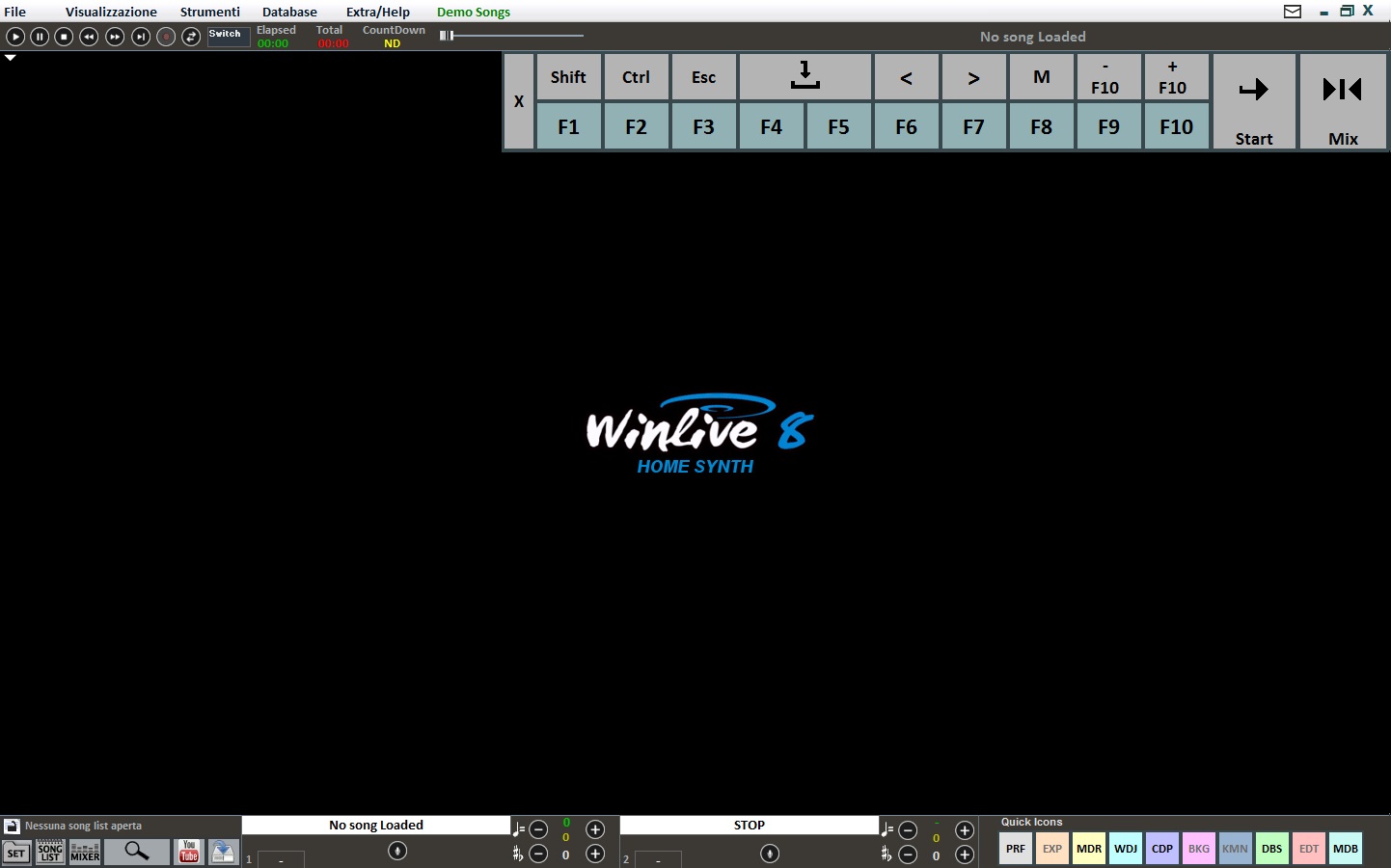The width and height of the screenshot is (1391, 868).
Task: Open the Song List icon
Action: pyautogui.click(x=50, y=852)
